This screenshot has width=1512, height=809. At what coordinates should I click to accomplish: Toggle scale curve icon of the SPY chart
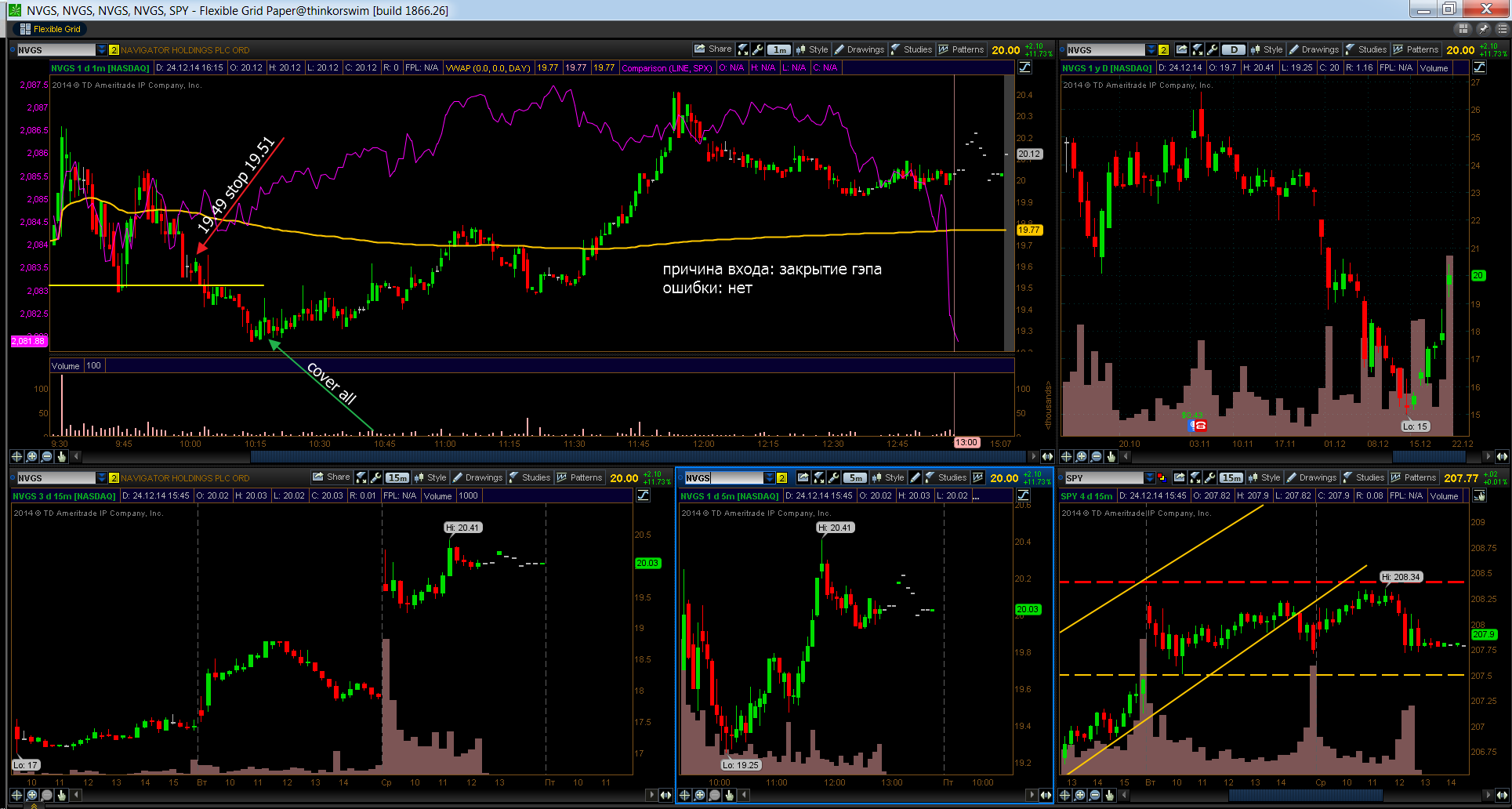(1479, 495)
